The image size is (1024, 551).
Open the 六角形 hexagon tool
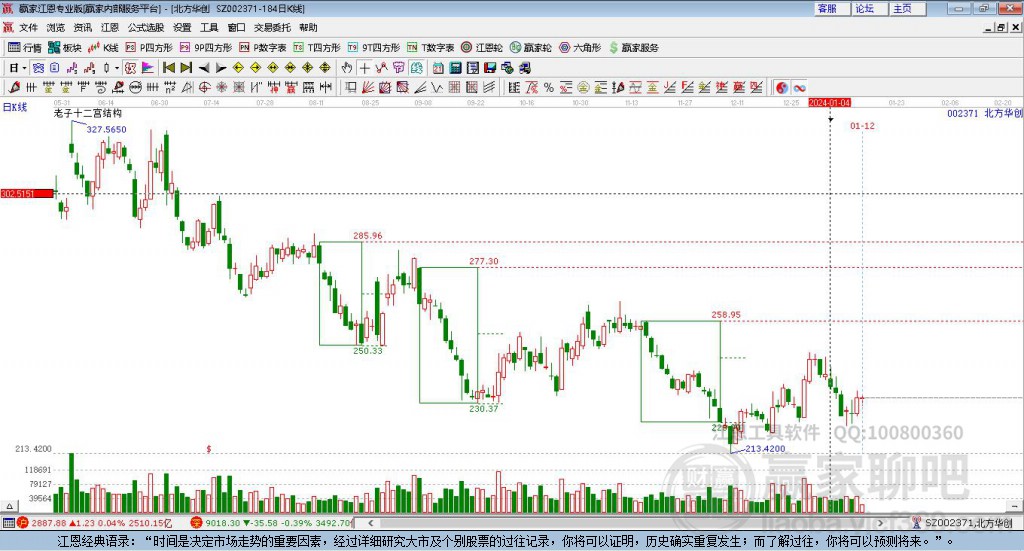580,48
